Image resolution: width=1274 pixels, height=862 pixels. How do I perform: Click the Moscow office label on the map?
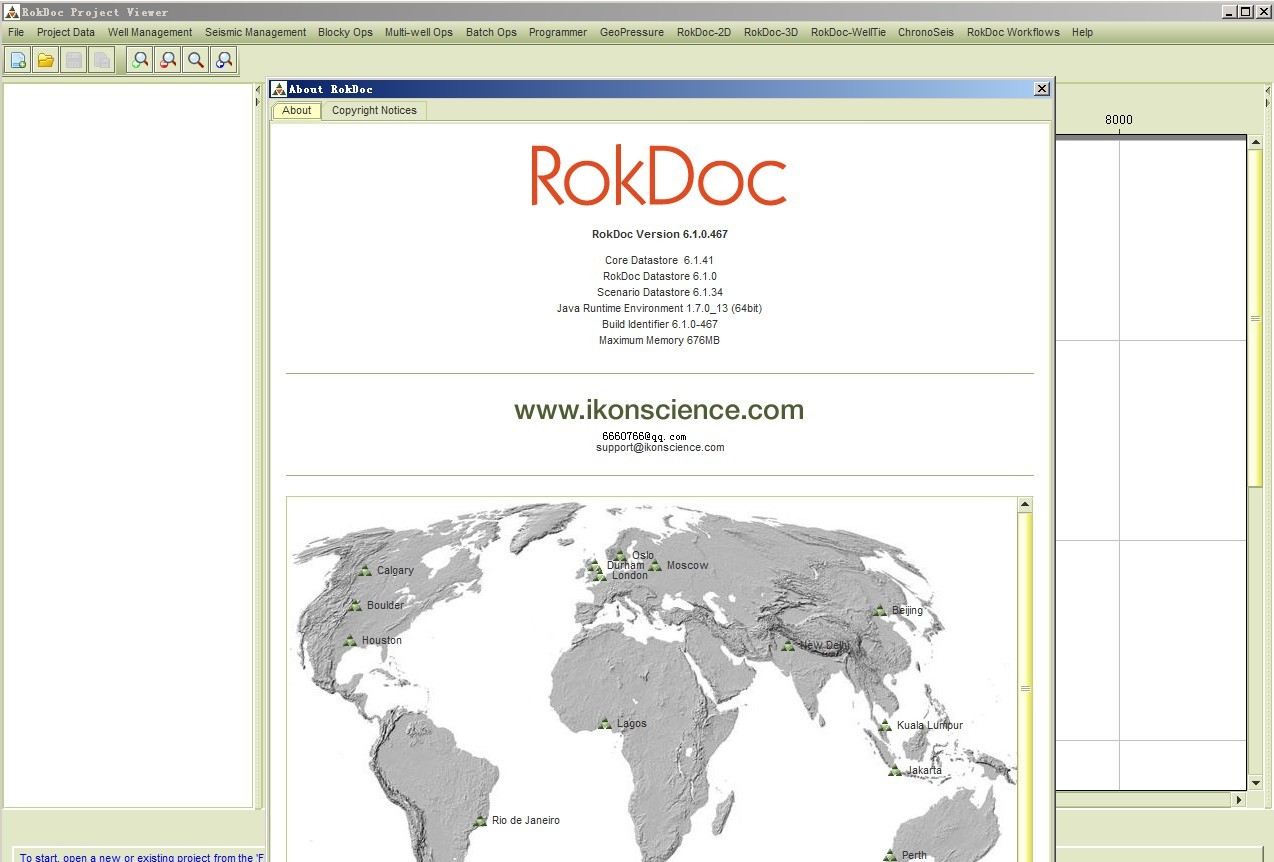pyautogui.click(x=687, y=566)
